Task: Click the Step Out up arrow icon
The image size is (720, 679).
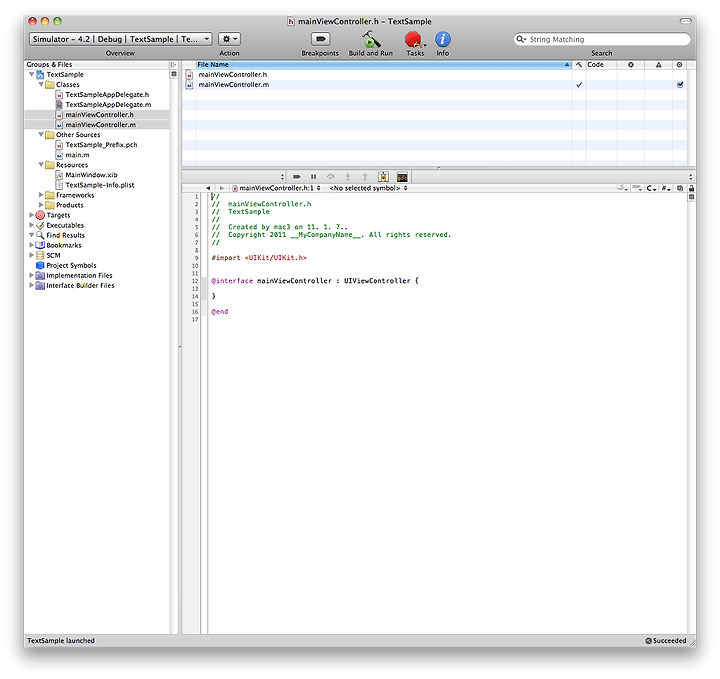Action: pyautogui.click(x=365, y=177)
